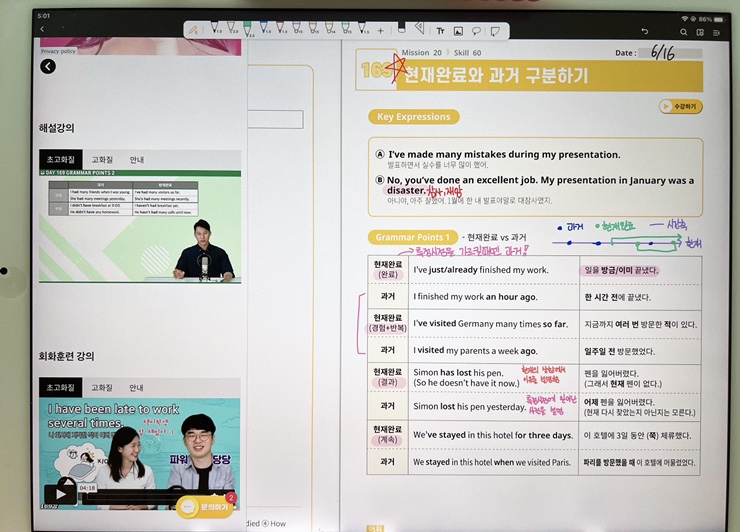The image size is (740, 532).
Task: Click the black circular back arrow button
Action: pos(48,66)
